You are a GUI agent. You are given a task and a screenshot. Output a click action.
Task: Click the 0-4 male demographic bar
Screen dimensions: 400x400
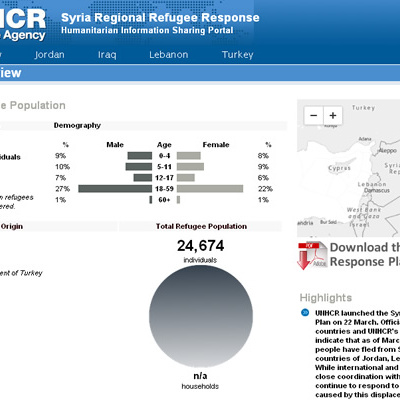[x=140, y=156]
